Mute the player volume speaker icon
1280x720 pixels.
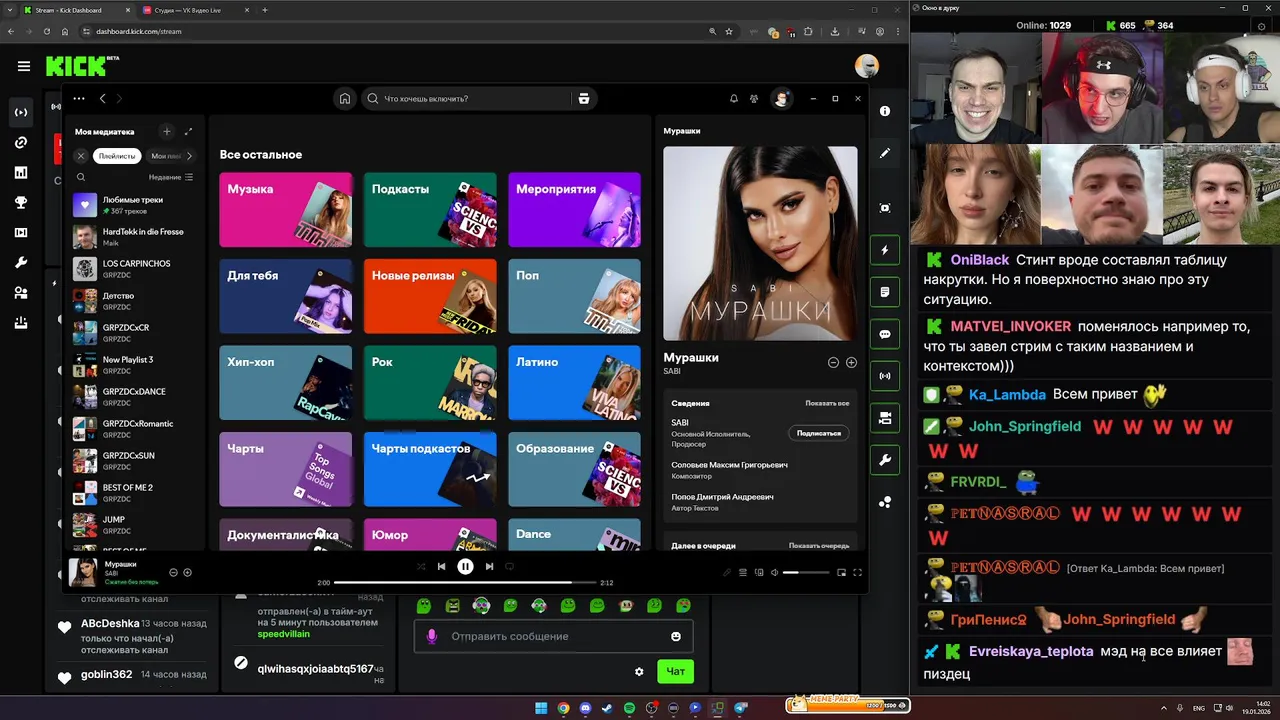pos(774,572)
